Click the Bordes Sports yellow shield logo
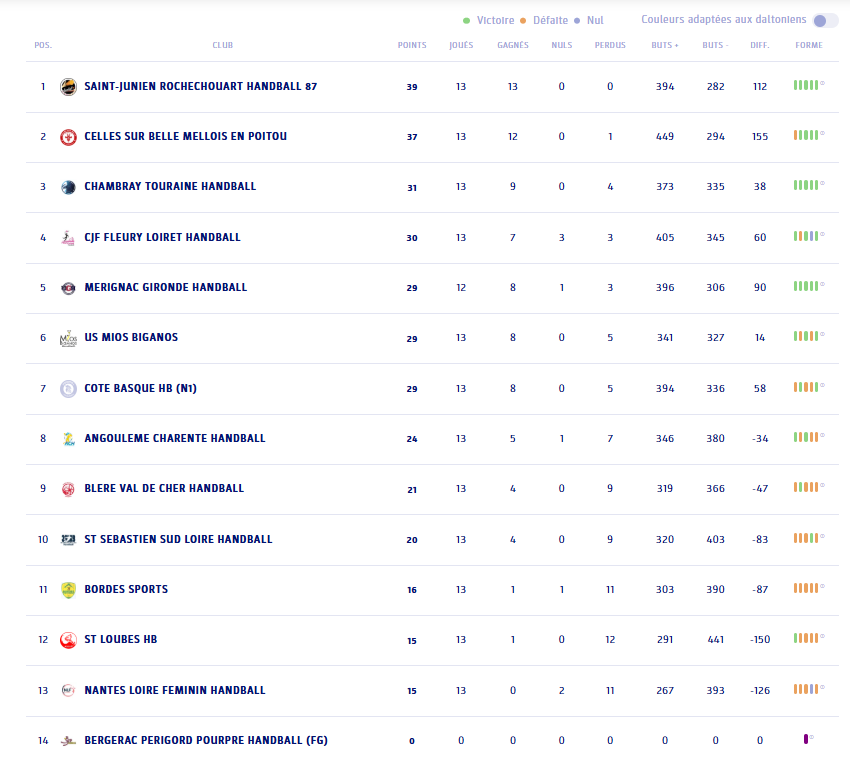The height and width of the screenshot is (782, 850). 68,590
